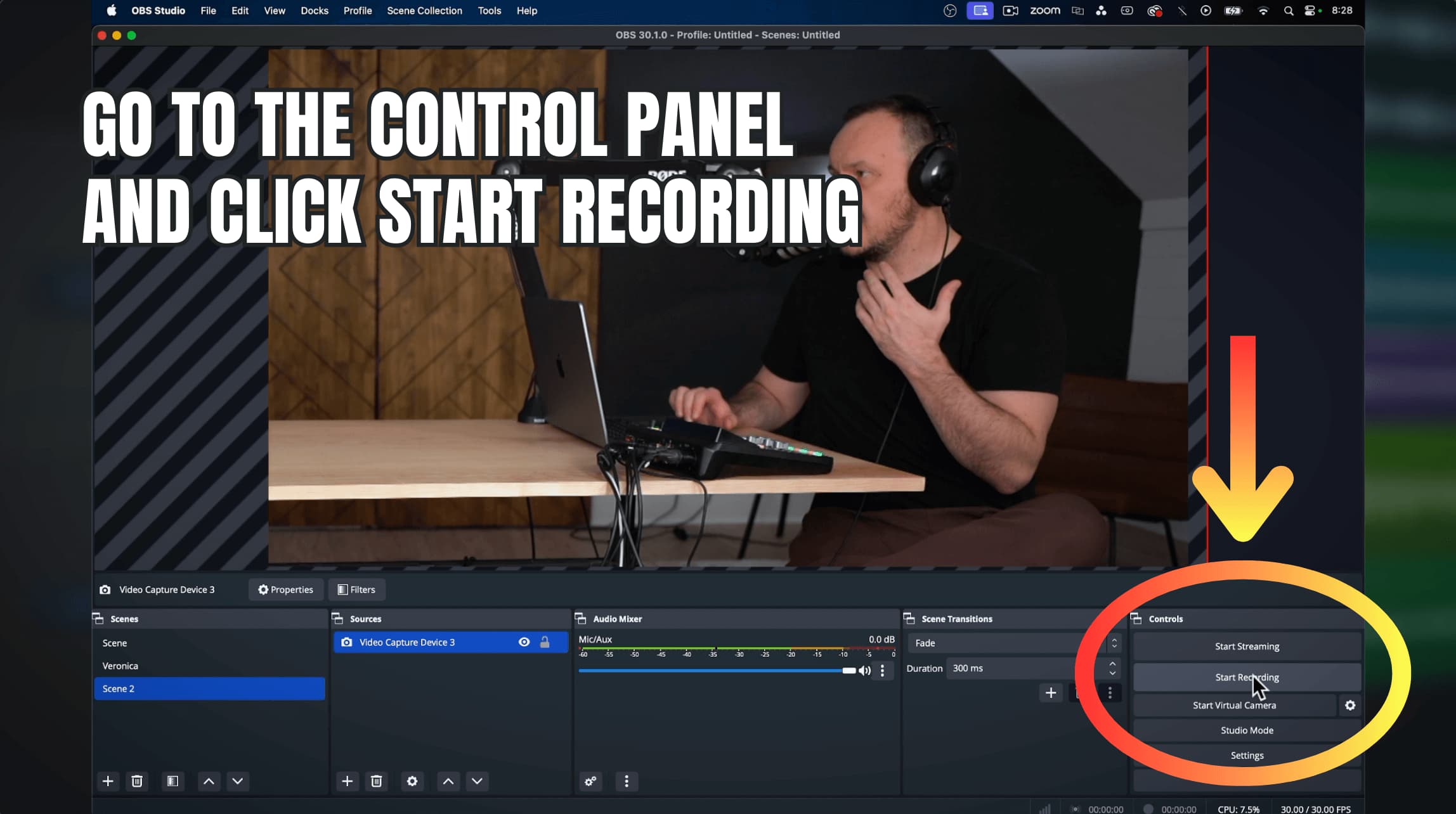
Task: Click the 30.00 / 30.00 FPS status text
Action: click(x=1315, y=809)
